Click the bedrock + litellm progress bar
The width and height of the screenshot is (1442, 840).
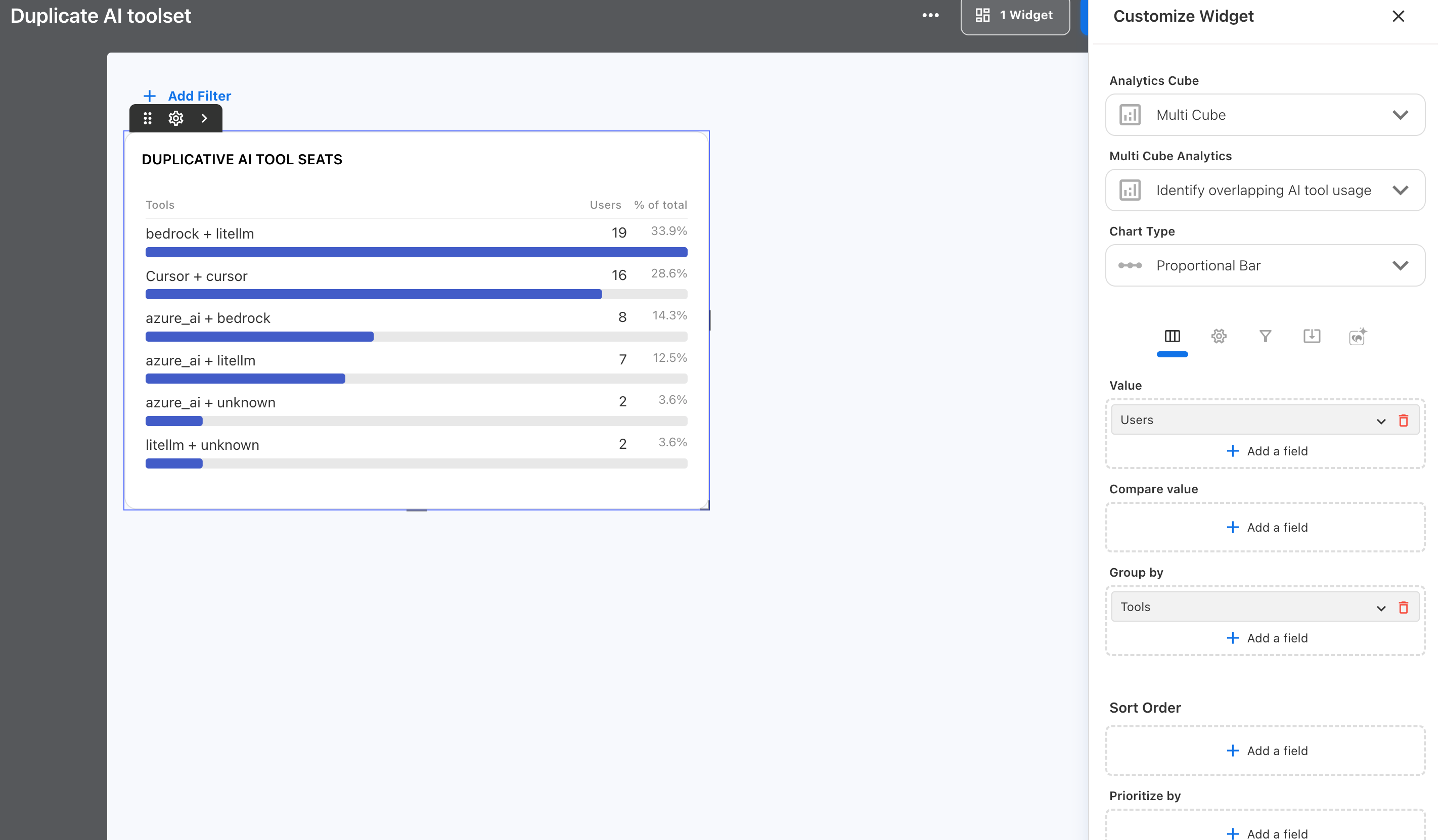click(416, 252)
